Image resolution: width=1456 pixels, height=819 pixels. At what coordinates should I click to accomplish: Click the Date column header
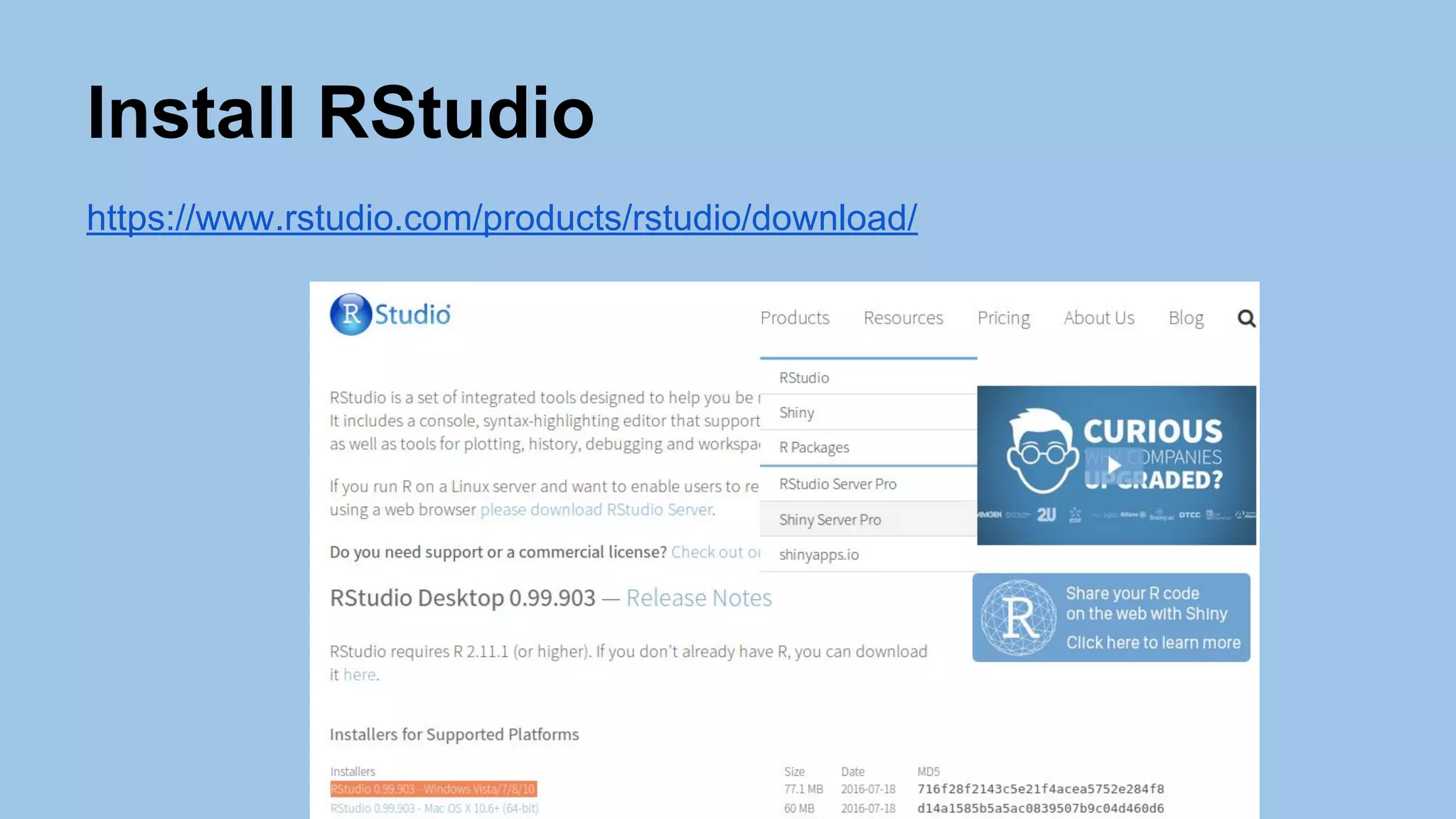(x=852, y=771)
